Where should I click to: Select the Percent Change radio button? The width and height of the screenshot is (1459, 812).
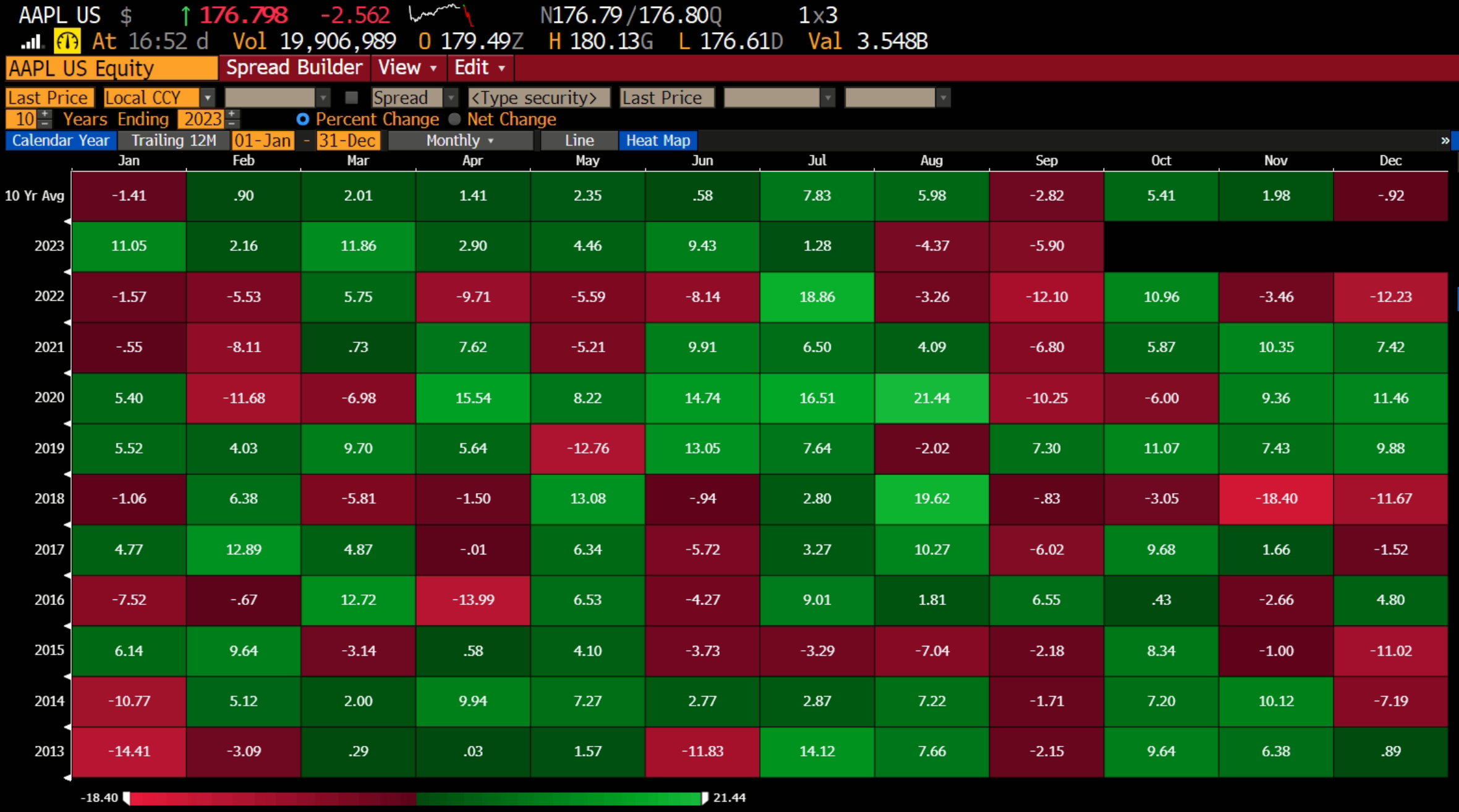click(x=303, y=119)
